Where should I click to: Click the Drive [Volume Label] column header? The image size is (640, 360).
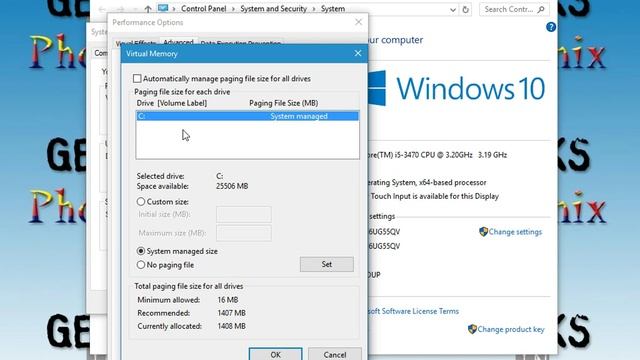click(x=172, y=103)
